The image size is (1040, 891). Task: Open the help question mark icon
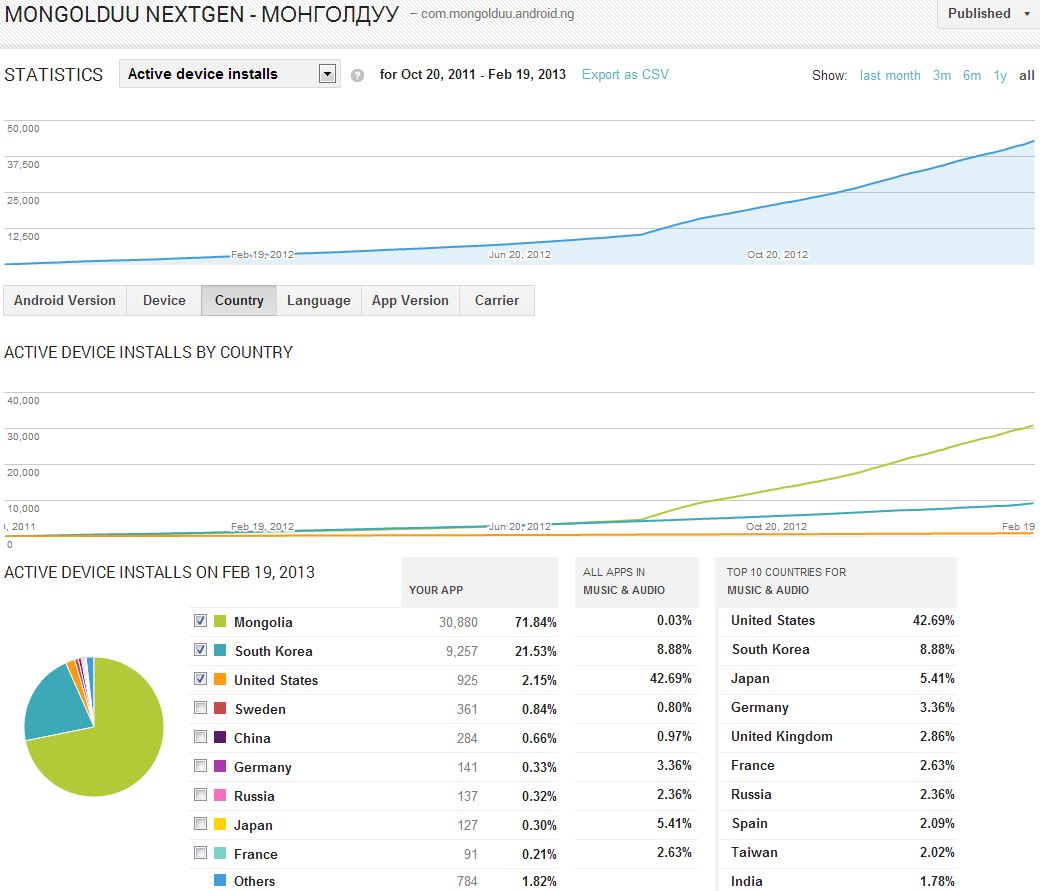tap(357, 75)
